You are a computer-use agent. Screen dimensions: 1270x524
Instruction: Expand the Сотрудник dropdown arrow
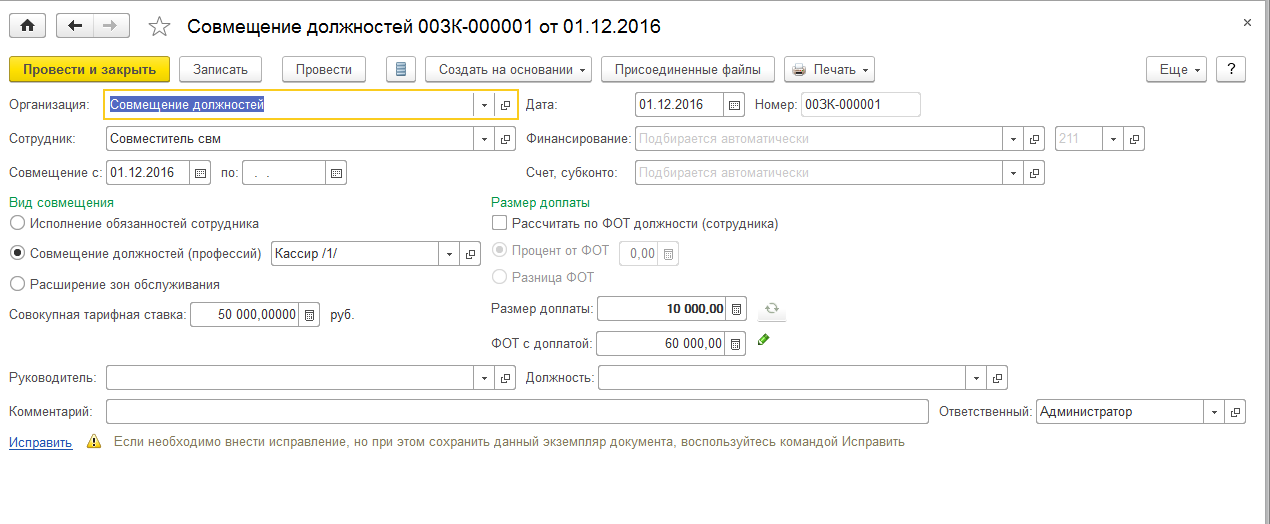pos(484,139)
